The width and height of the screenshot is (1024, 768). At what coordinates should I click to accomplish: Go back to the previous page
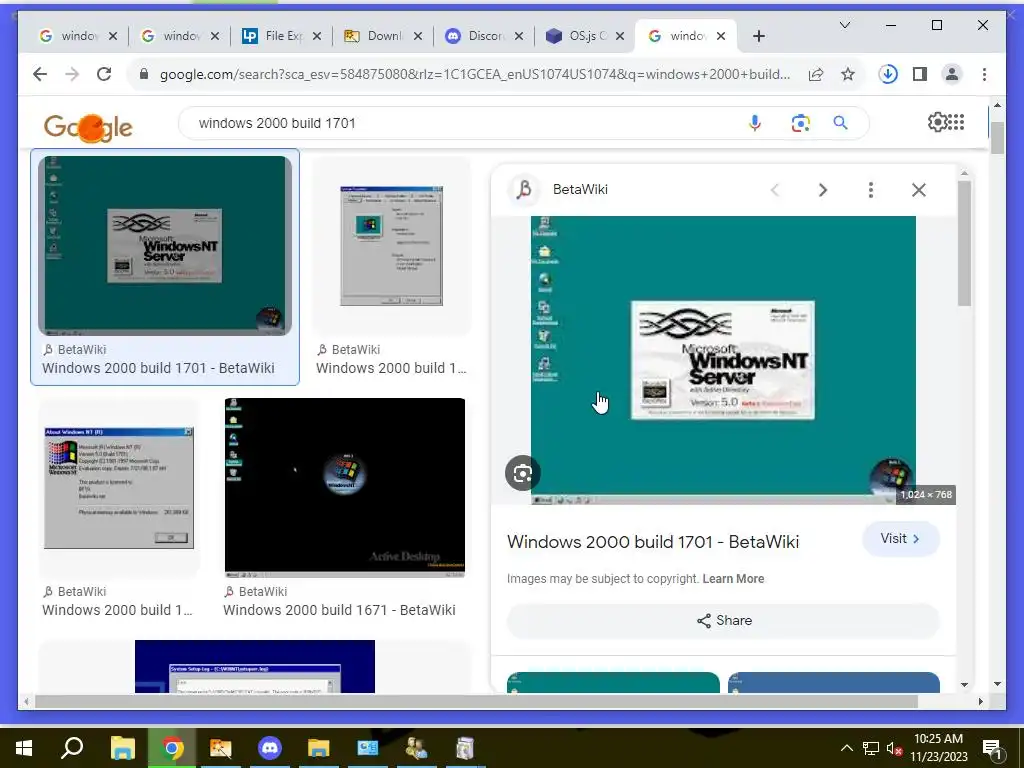(40, 74)
